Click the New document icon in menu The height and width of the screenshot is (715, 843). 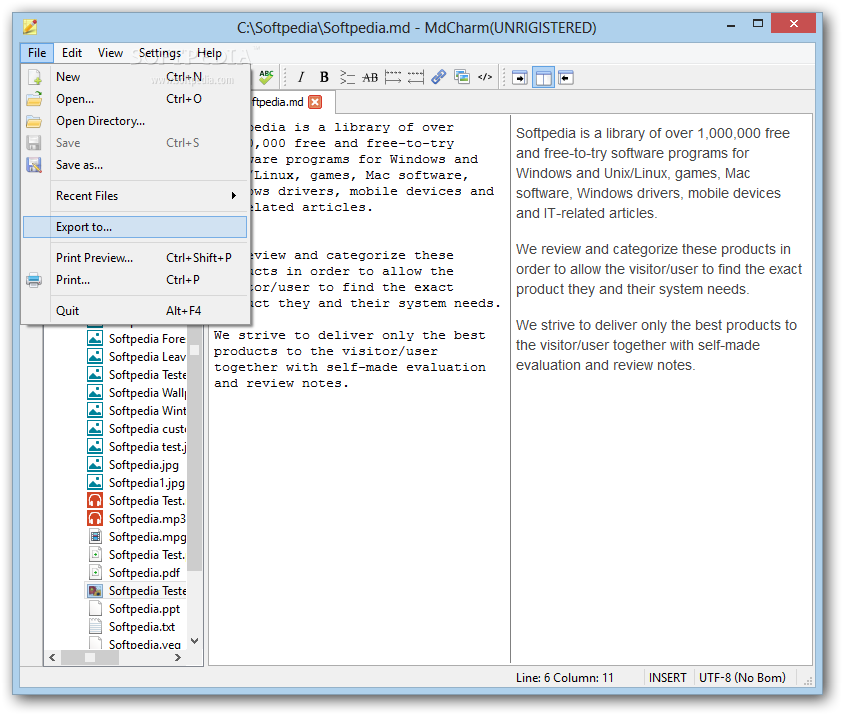34,77
